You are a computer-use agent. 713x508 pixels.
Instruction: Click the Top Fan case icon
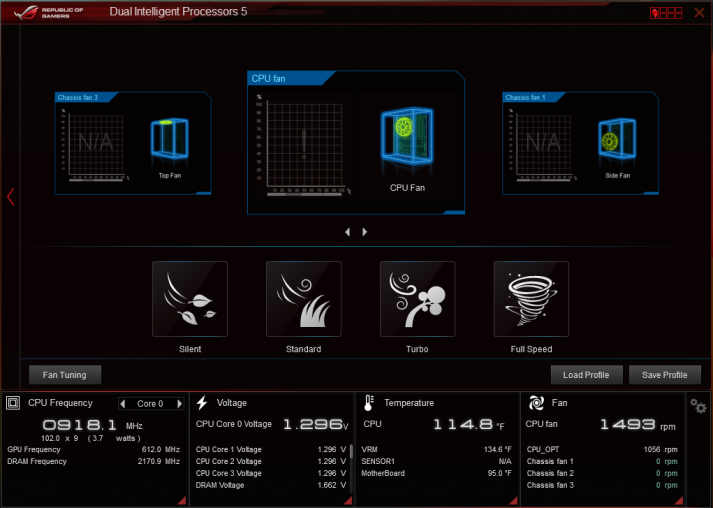(170, 139)
